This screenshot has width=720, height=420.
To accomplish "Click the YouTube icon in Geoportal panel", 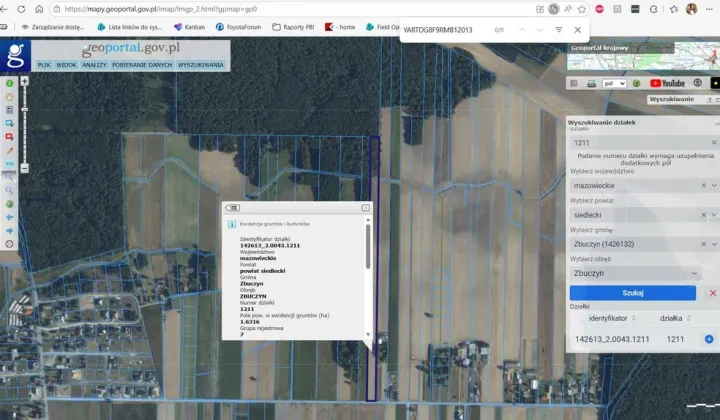I will [x=667, y=83].
